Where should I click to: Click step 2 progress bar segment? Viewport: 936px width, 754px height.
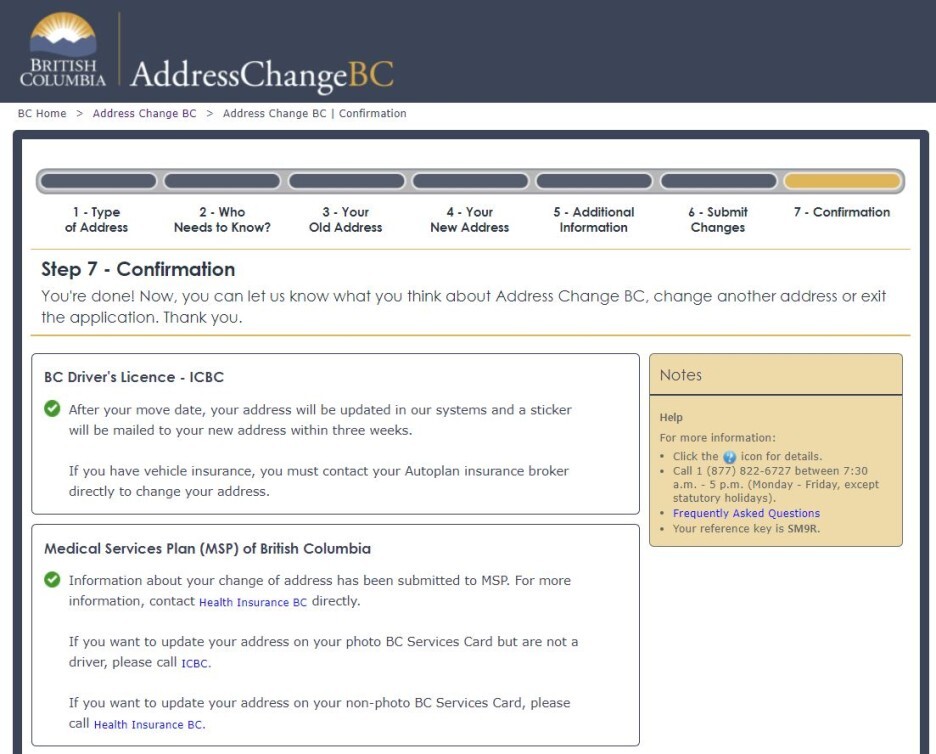point(222,181)
